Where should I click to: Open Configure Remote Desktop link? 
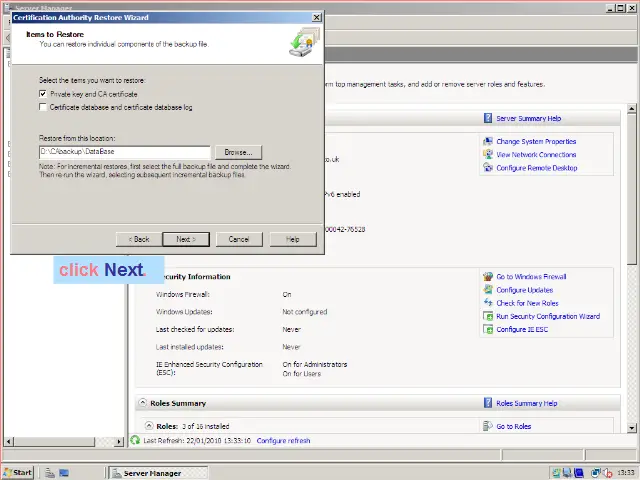click(537, 168)
